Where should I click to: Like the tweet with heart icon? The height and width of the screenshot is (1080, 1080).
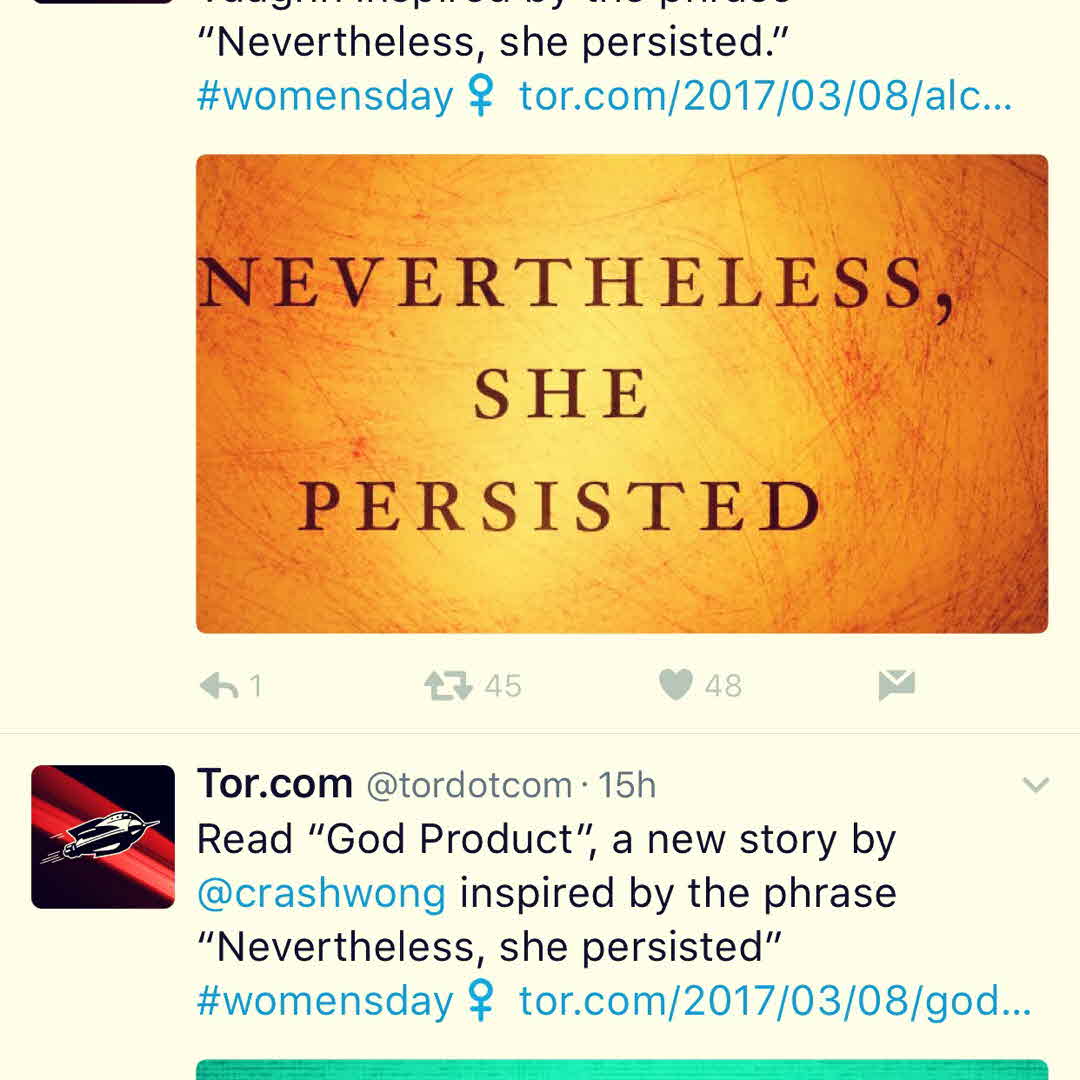pyautogui.click(x=676, y=685)
